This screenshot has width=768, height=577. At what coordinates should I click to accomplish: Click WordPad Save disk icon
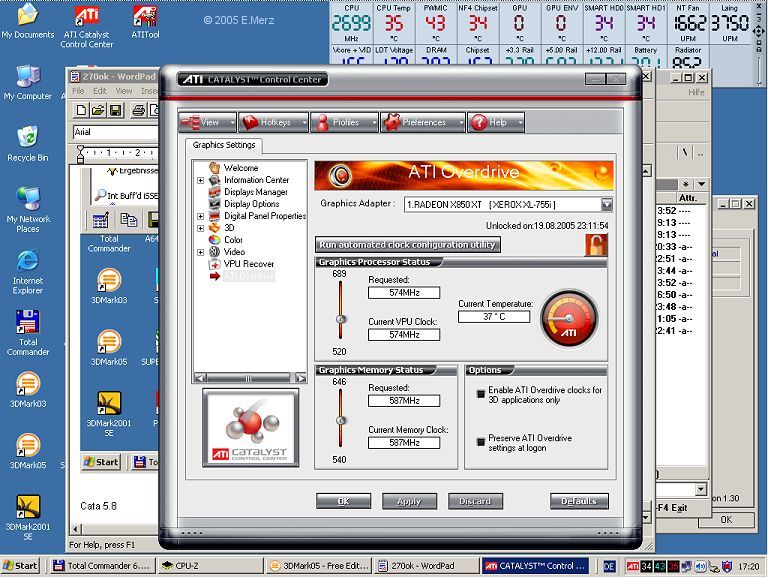pos(115,111)
